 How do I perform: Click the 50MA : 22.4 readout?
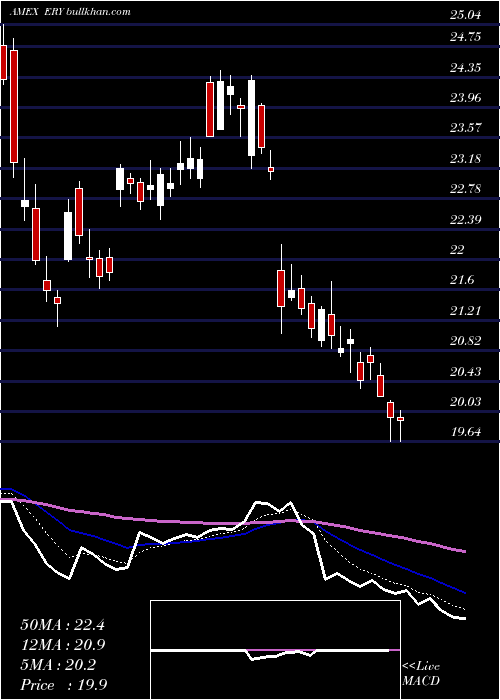(x=62, y=625)
